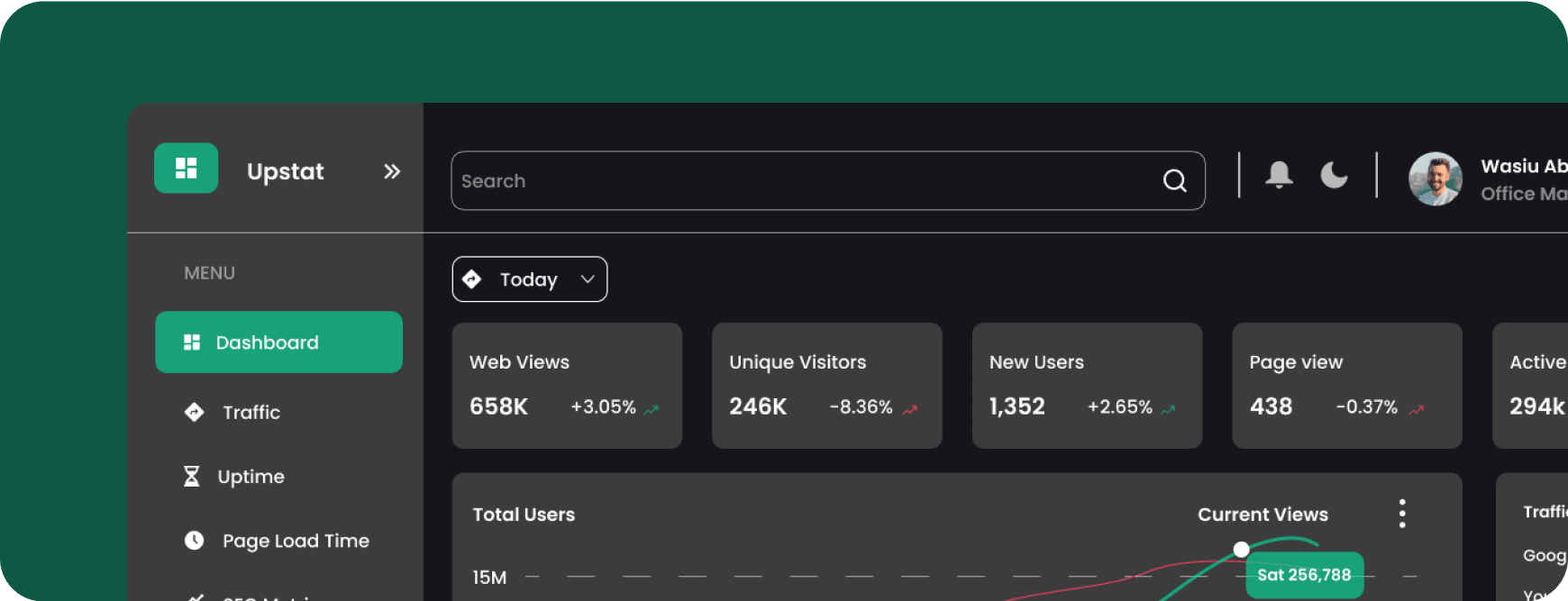The width and height of the screenshot is (1568, 601).
Task: Open notifications bell icon
Action: (1279, 174)
